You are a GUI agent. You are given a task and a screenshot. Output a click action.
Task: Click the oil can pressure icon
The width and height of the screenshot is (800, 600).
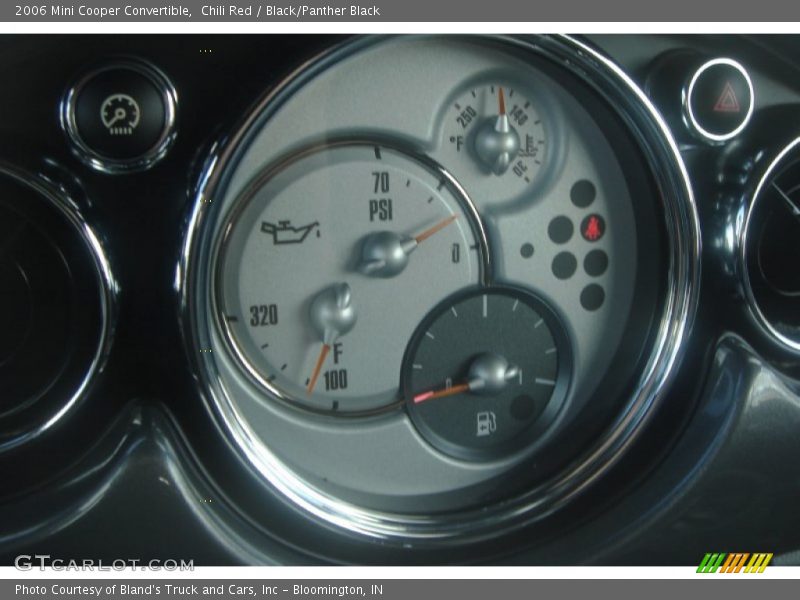tap(291, 232)
